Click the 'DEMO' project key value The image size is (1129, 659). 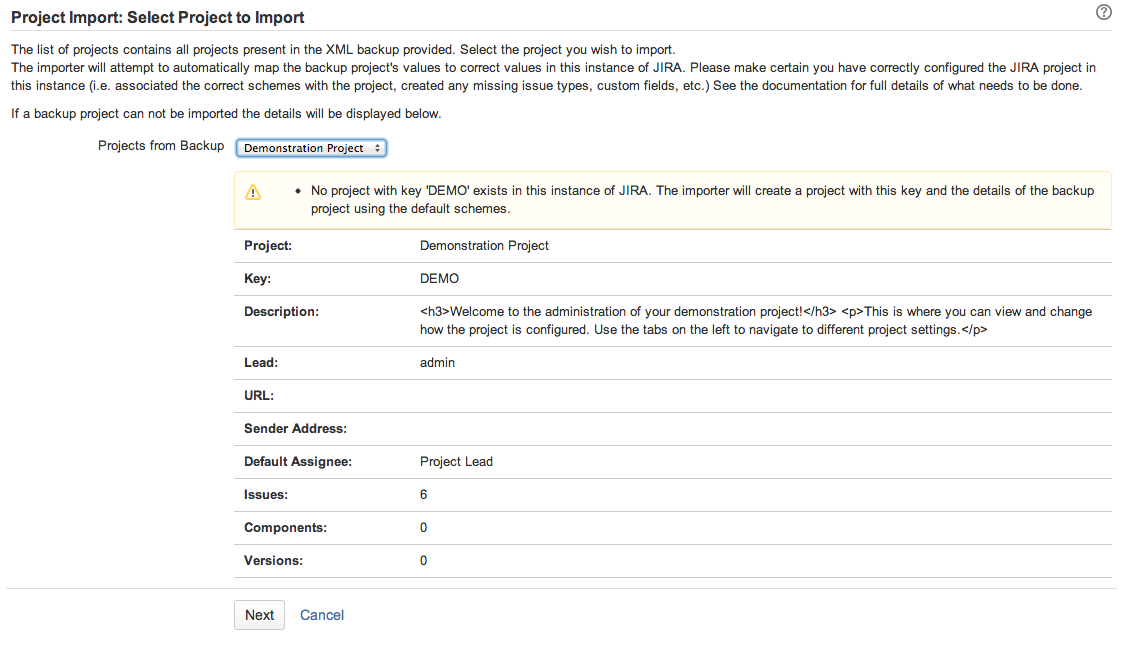point(439,279)
